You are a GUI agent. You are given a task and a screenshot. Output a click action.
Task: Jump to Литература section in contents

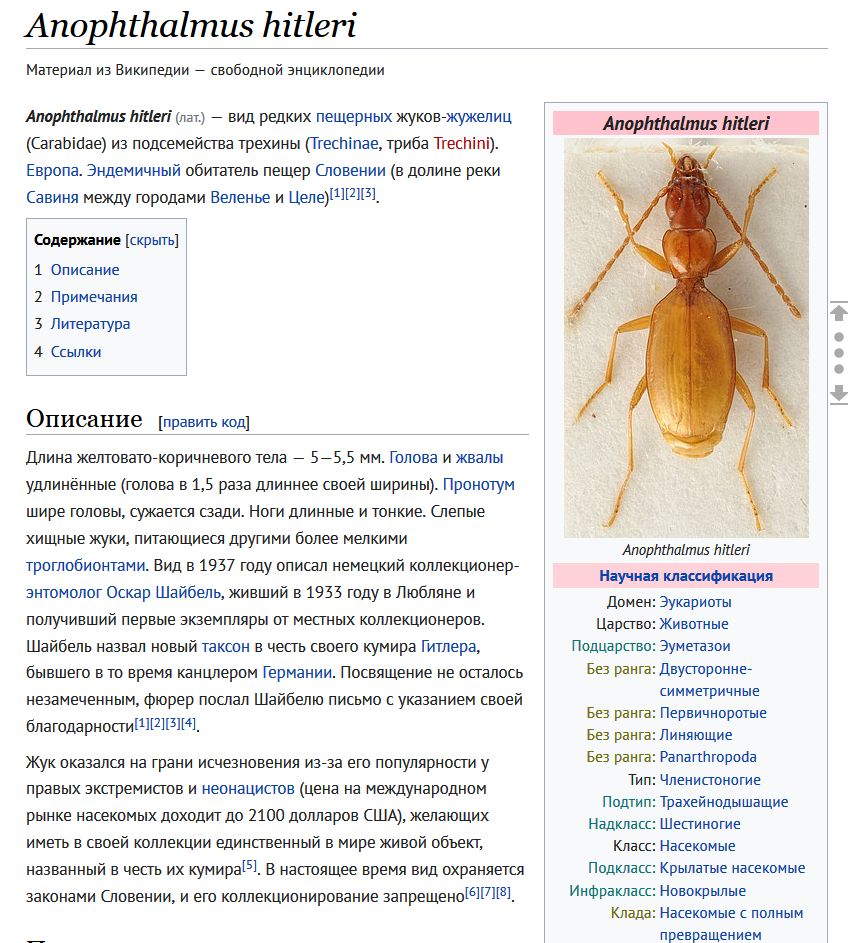coord(90,324)
